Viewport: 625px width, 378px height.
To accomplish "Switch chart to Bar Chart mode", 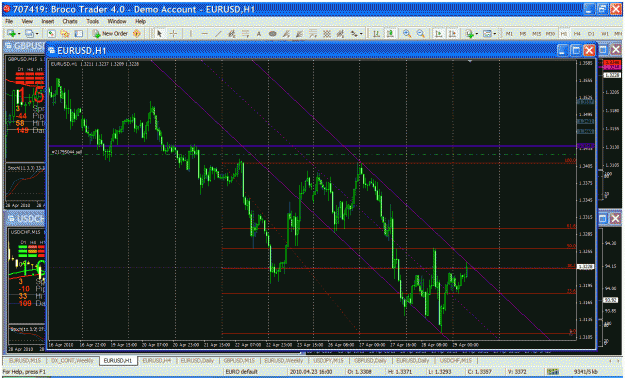I will click(x=376, y=34).
